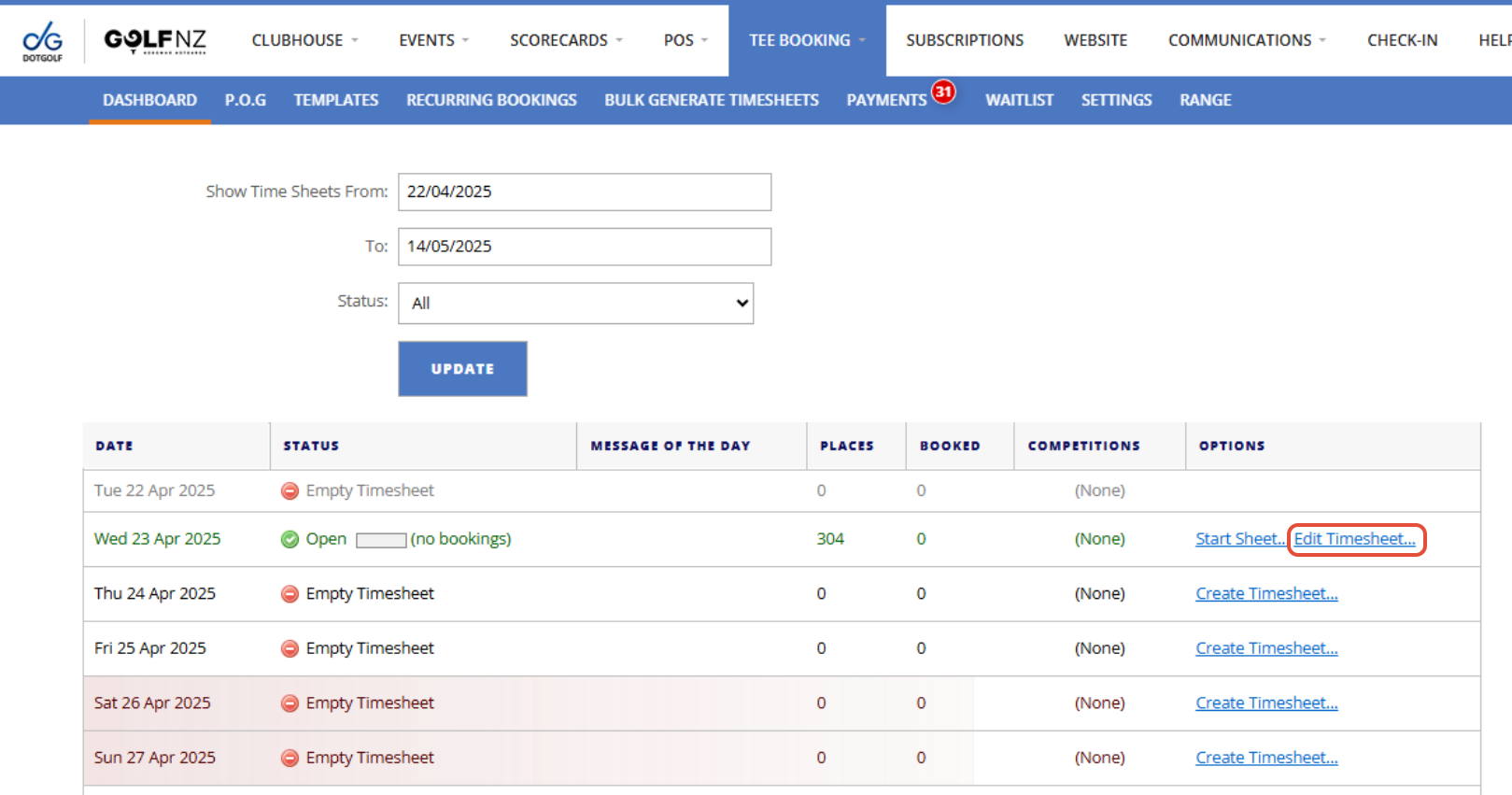The height and width of the screenshot is (795, 1512).
Task: Click red empty status icon for Sun 27 Apr
Action: pos(290,758)
